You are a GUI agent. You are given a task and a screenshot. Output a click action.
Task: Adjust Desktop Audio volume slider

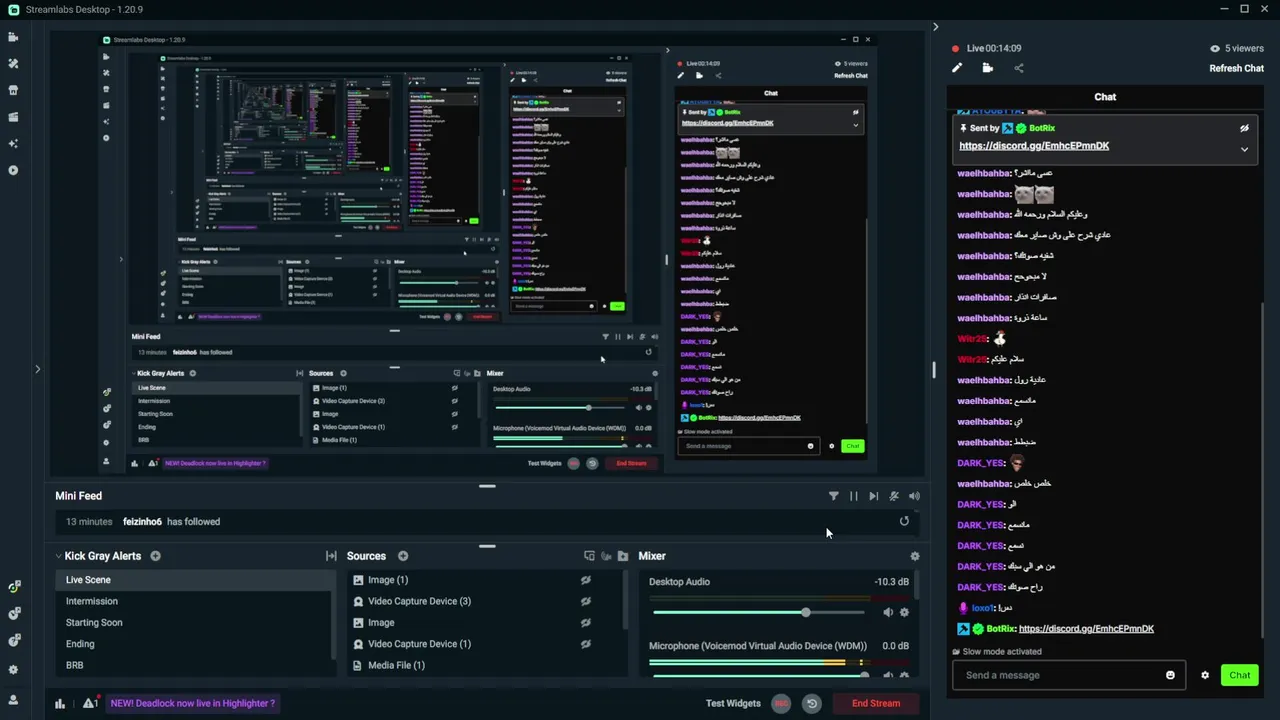click(x=760, y=612)
